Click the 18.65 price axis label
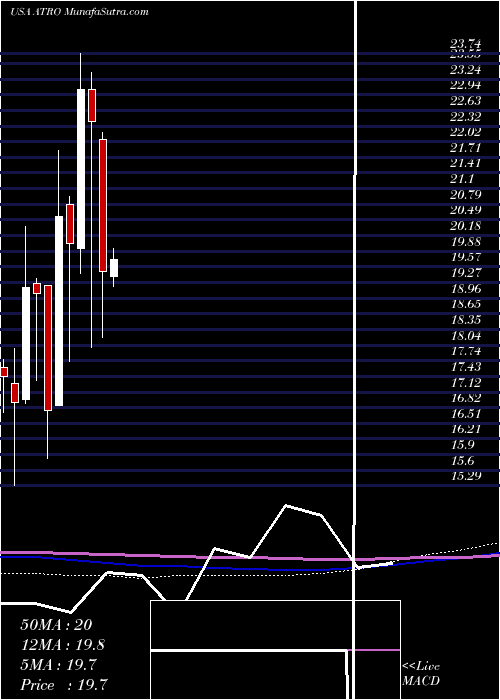Viewport: 500px width, 700px height. click(466, 304)
